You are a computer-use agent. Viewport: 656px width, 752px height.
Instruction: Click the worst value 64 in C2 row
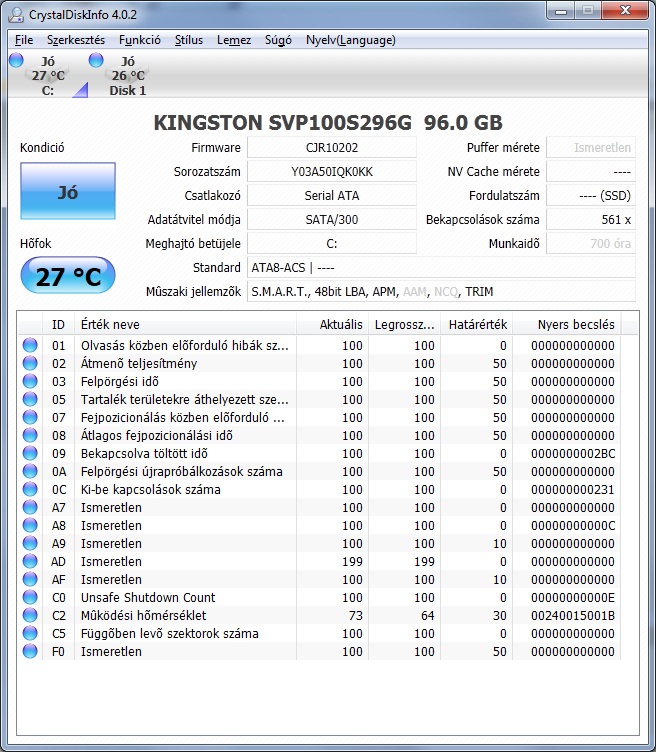(428, 615)
